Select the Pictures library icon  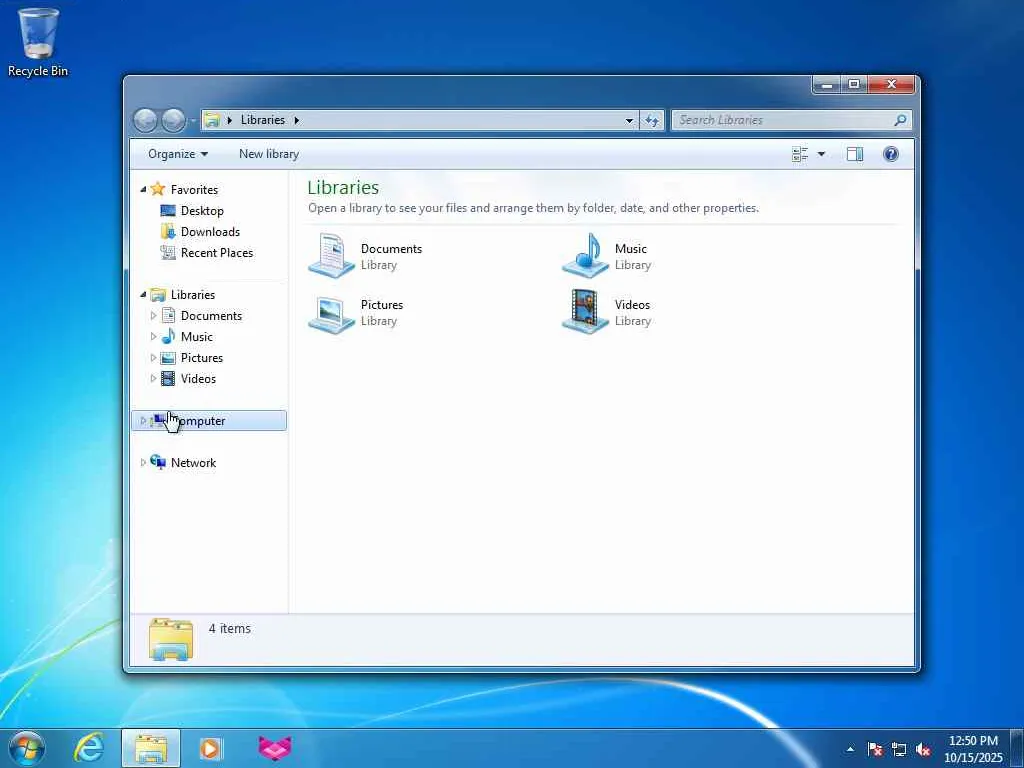[331, 313]
